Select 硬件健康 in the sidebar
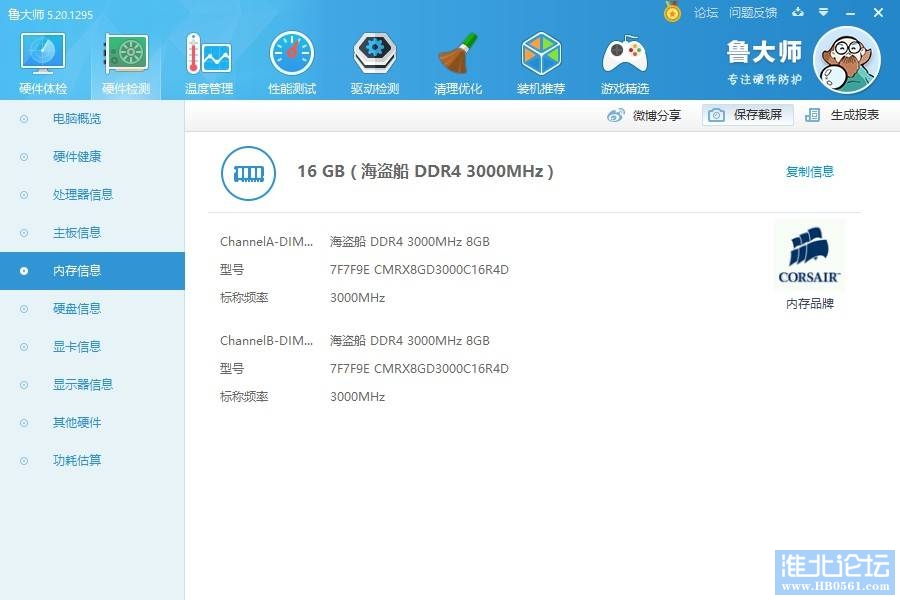The height and width of the screenshot is (600, 900). (92, 157)
